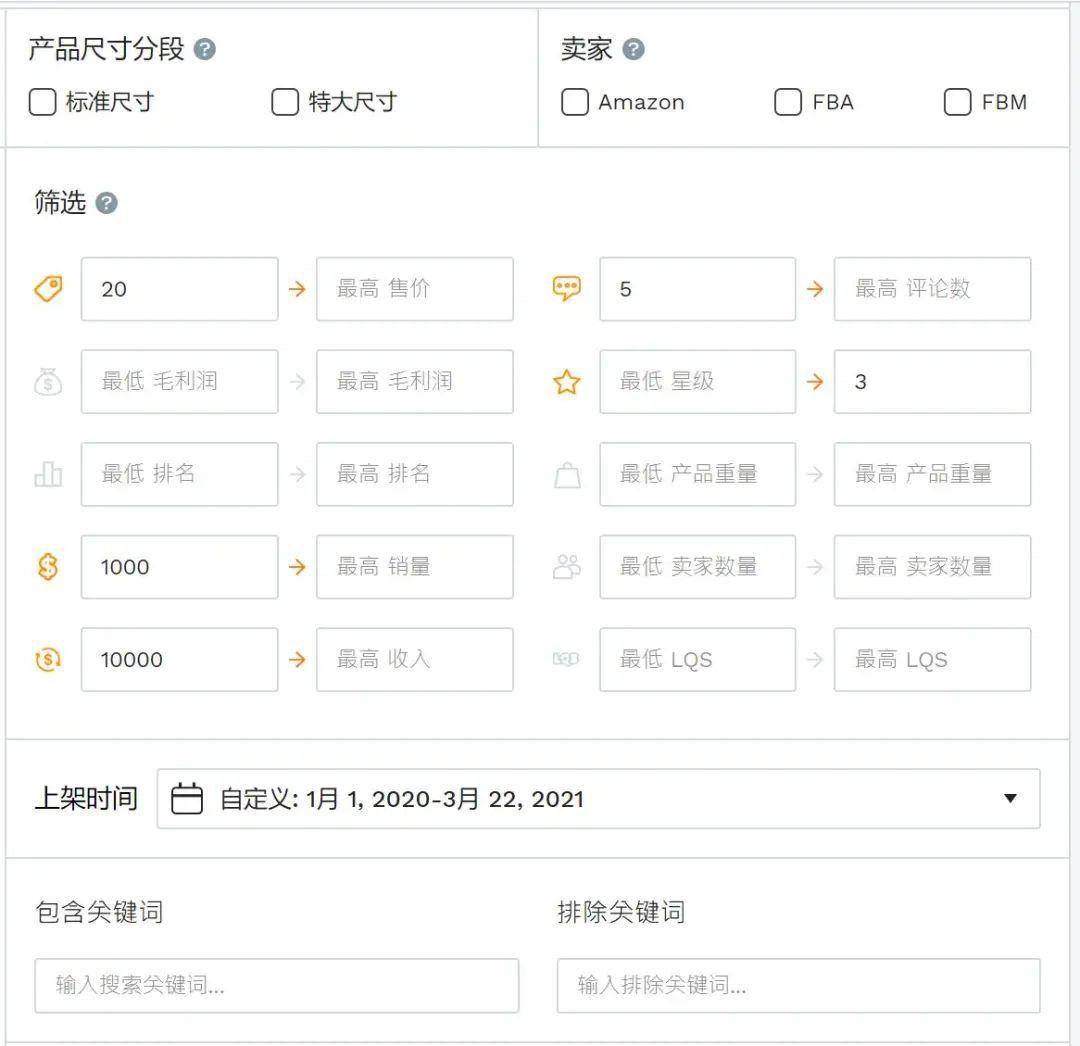The height and width of the screenshot is (1046, 1080).
Task: Click the calendar icon in 上架时间
Action: coord(187,799)
